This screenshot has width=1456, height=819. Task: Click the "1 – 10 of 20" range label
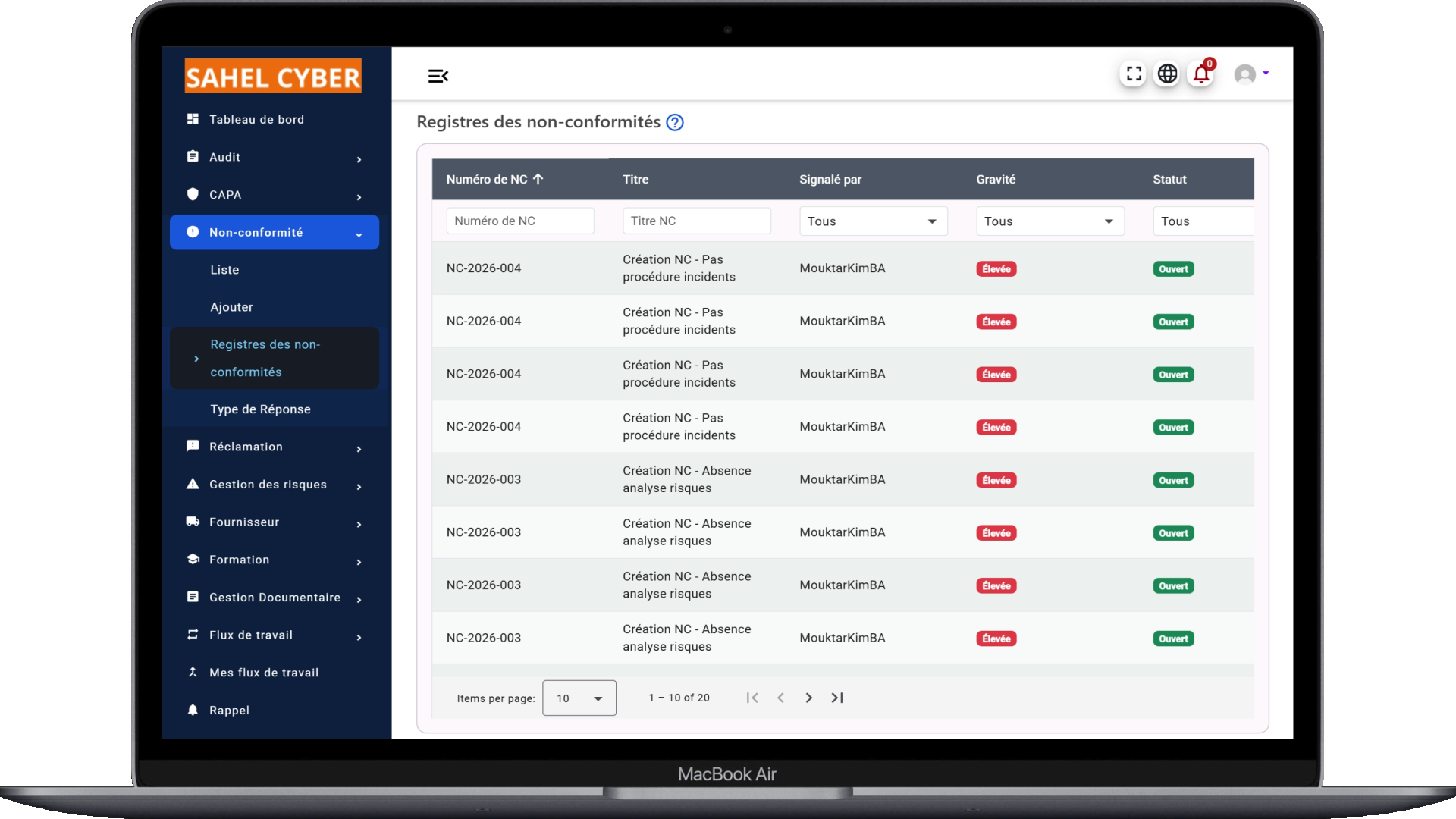tap(679, 698)
